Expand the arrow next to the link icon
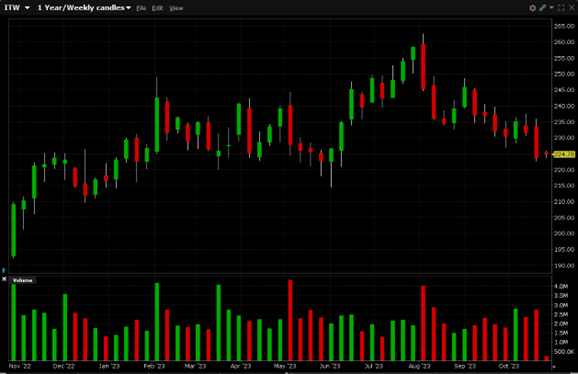The height and width of the screenshot is (374, 578). click(551, 7)
